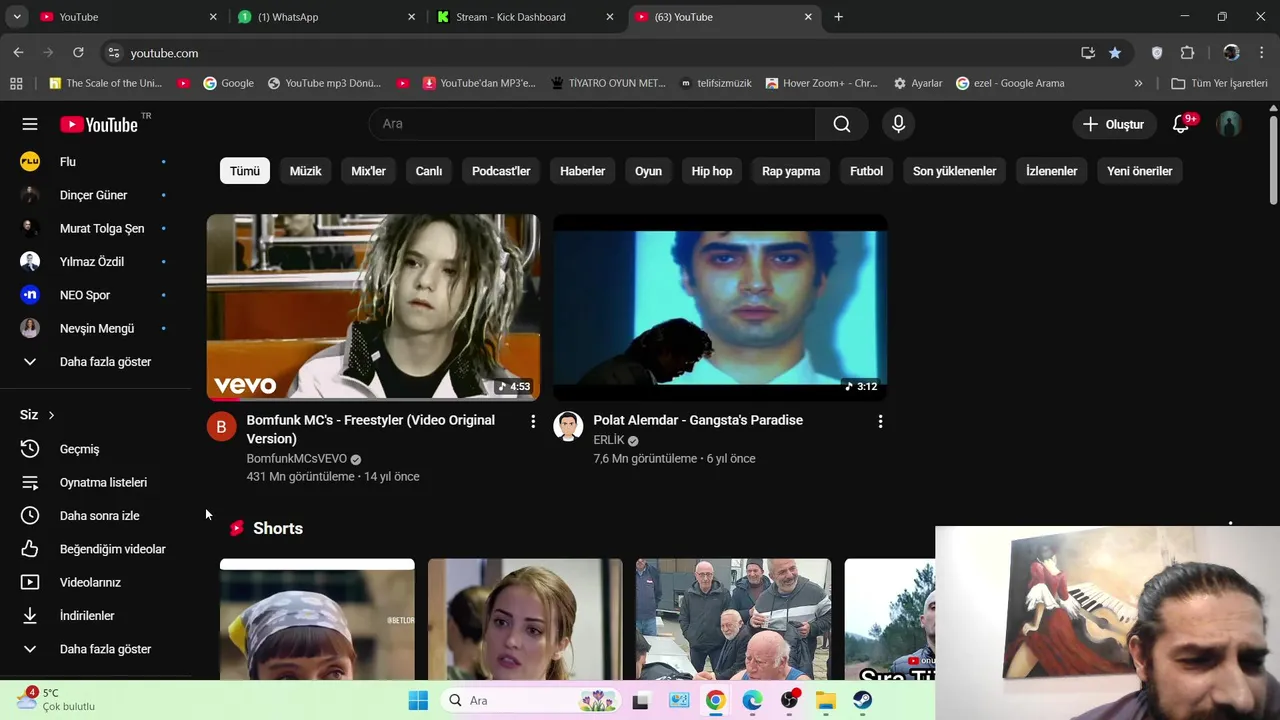The width and height of the screenshot is (1280, 720).
Task: Open Chrome apps grid in bookmarks bar
Action: click(x=16, y=83)
